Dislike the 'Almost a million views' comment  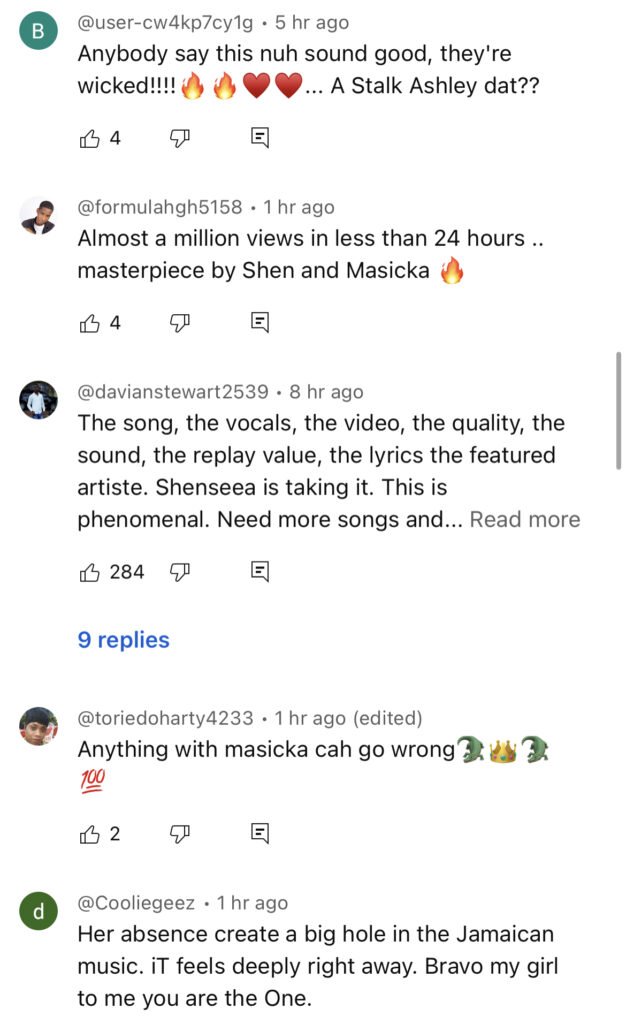[x=180, y=322]
